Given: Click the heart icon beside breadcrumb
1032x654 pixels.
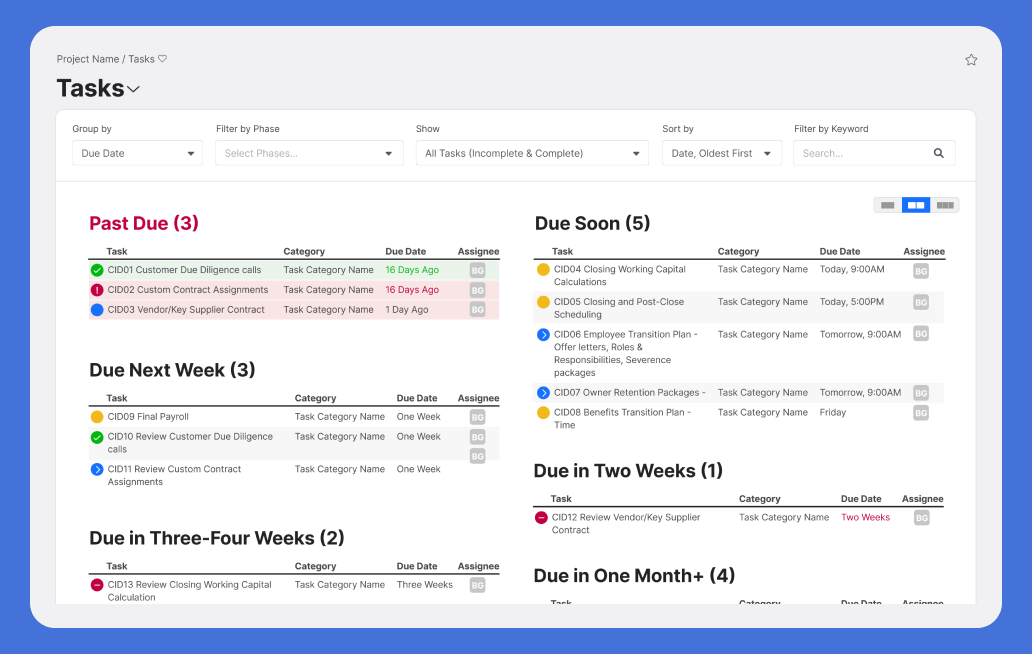Looking at the screenshot, I should pos(163,59).
